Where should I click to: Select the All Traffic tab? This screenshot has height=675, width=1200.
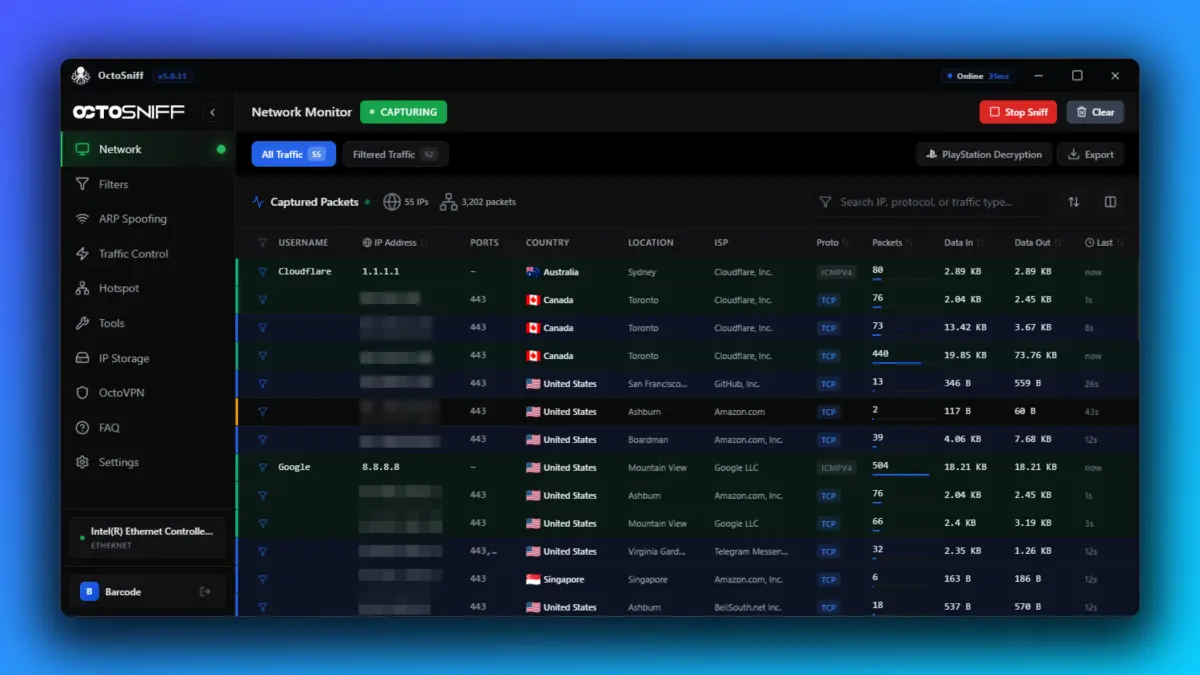coord(292,154)
